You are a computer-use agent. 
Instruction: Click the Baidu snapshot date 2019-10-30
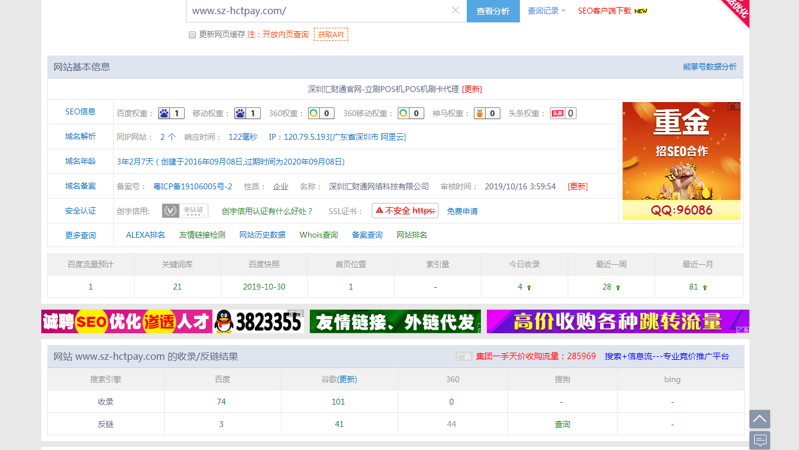coord(264,287)
